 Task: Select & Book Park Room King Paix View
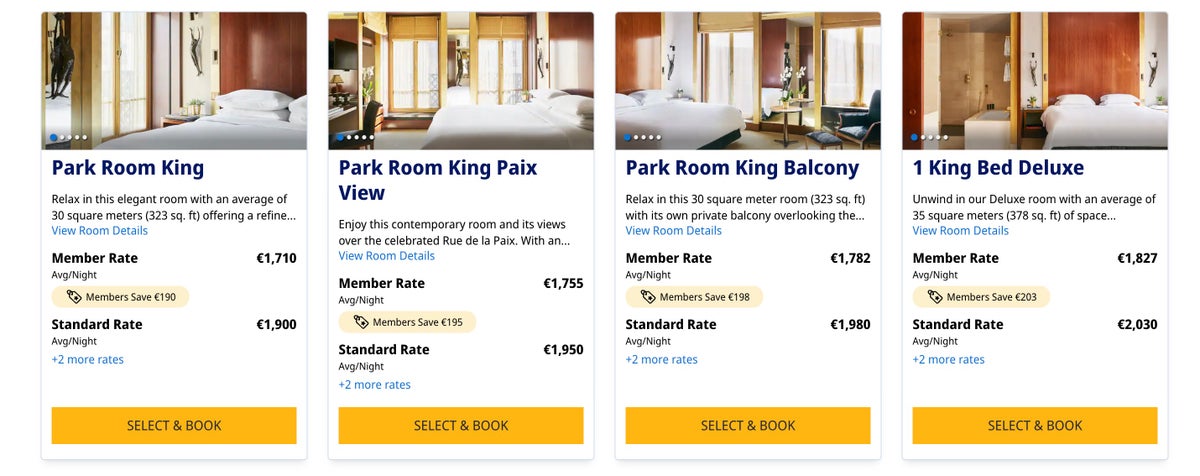pyautogui.click(x=461, y=425)
